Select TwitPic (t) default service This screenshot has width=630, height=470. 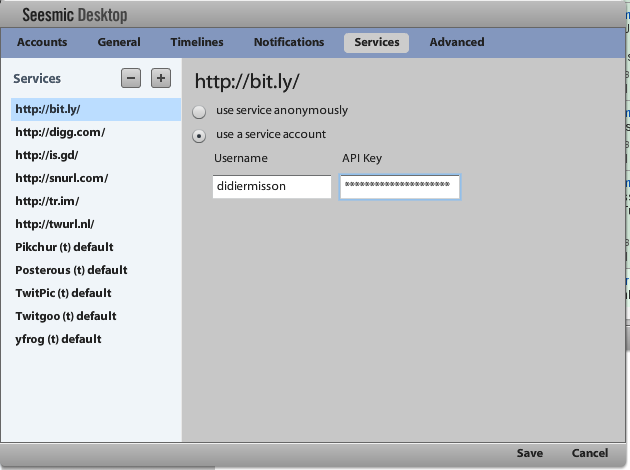[x=96, y=293]
